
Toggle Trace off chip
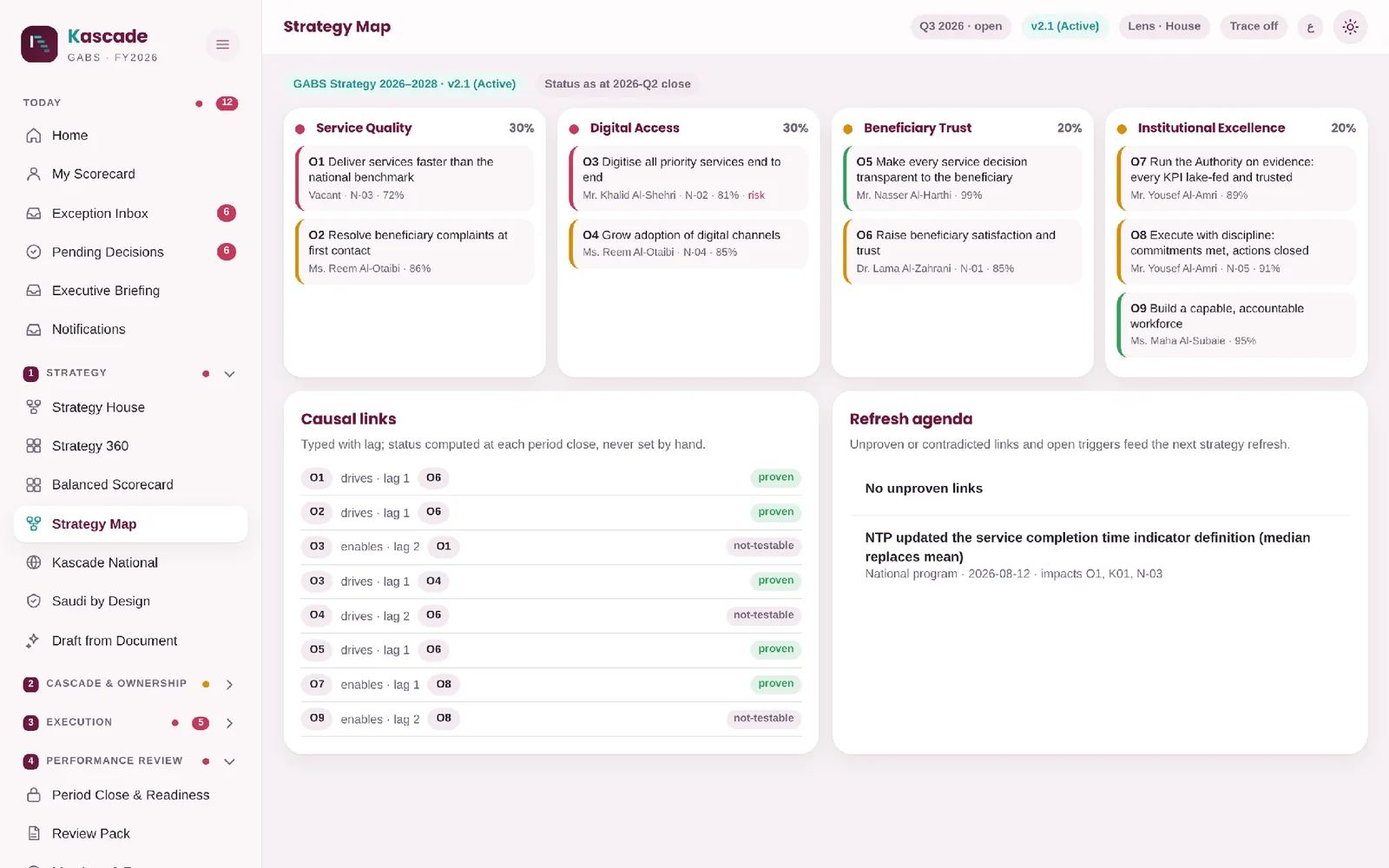pos(1254,26)
